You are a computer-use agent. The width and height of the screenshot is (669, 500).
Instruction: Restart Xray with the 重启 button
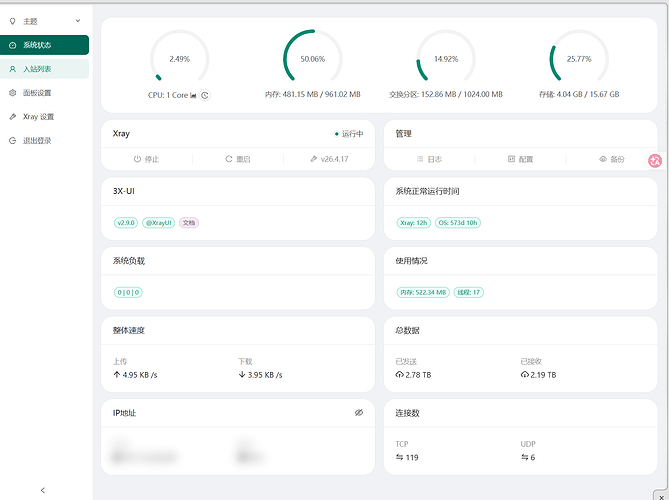[238, 159]
